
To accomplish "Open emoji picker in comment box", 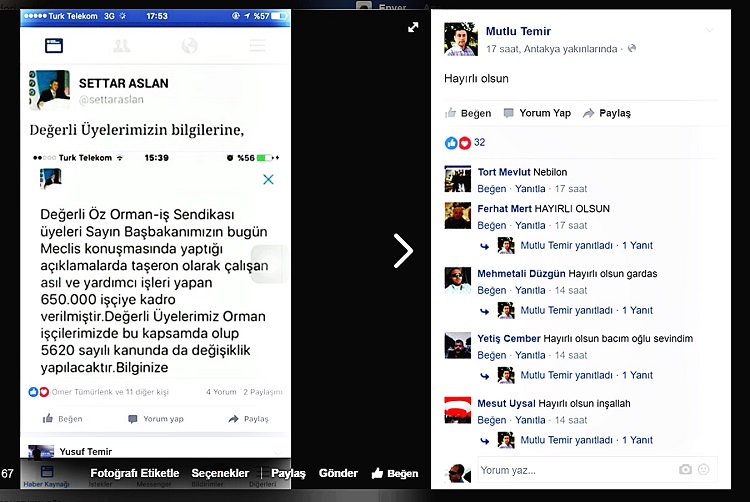I will [704, 469].
